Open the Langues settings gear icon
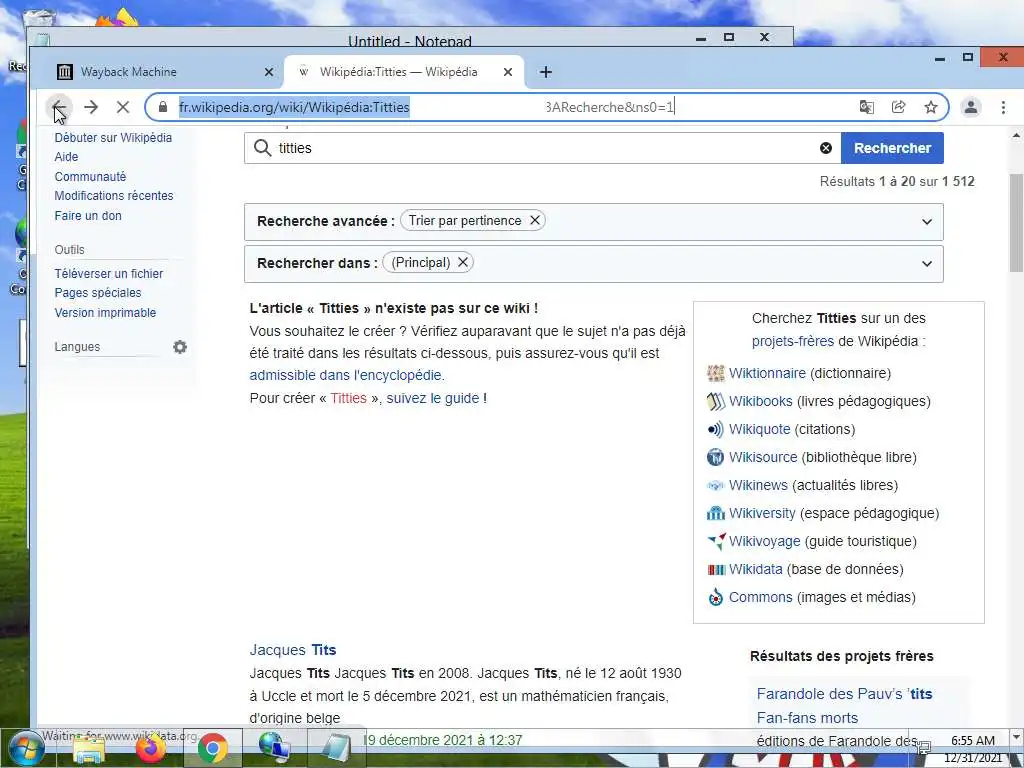The height and width of the screenshot is (768, 1024). (180, 347)
